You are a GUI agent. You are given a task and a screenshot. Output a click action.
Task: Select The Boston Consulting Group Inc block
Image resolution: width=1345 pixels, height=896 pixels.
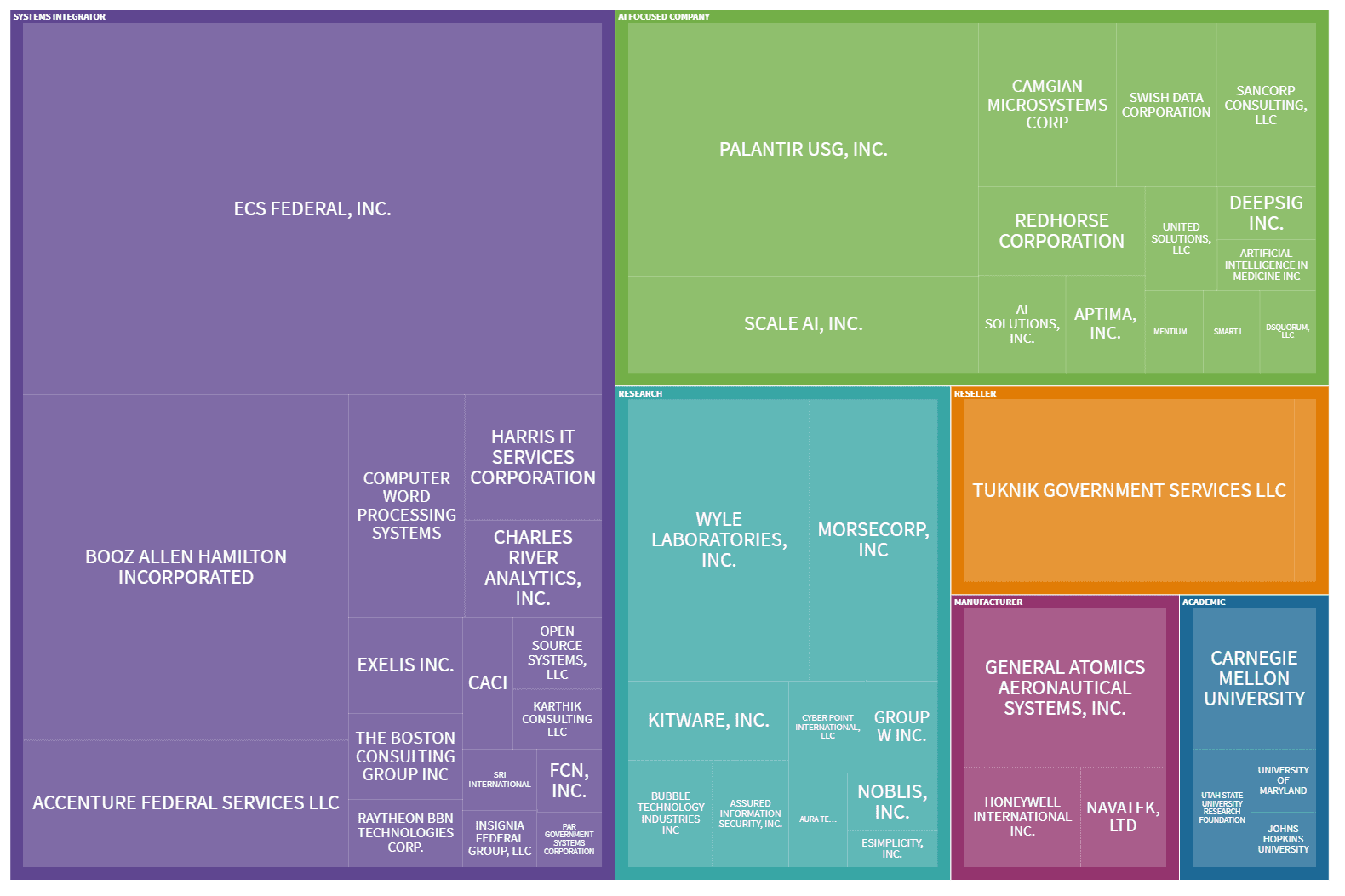tap(405, 756)
